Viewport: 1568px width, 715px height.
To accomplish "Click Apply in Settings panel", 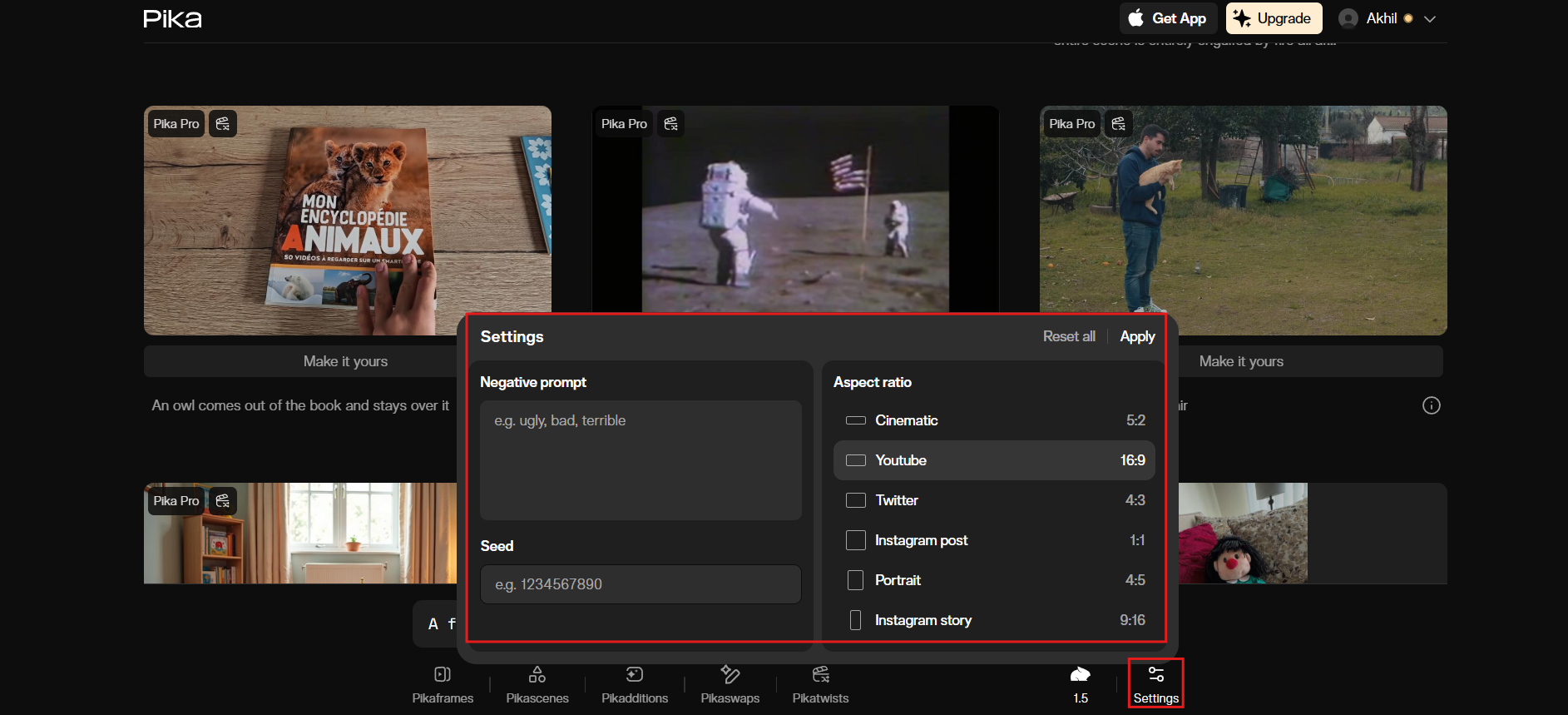I will click(x=1137, y=336).
